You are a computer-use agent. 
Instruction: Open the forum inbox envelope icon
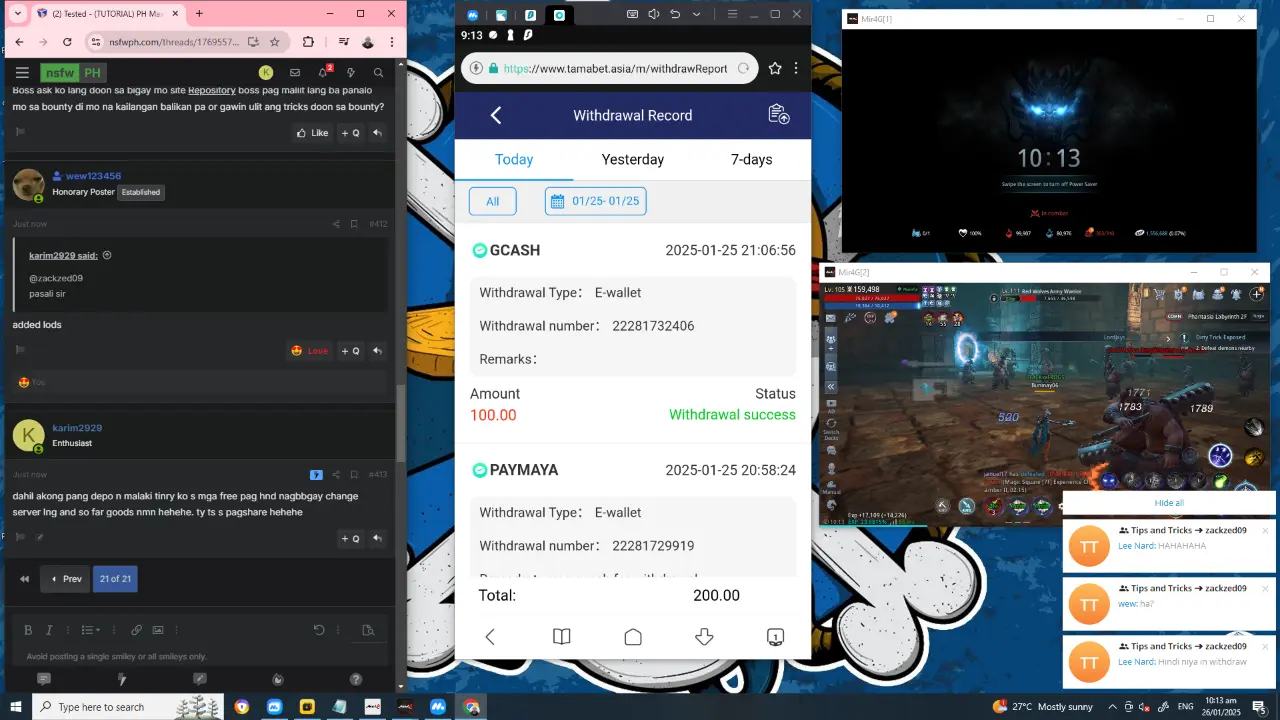point(295,73)
